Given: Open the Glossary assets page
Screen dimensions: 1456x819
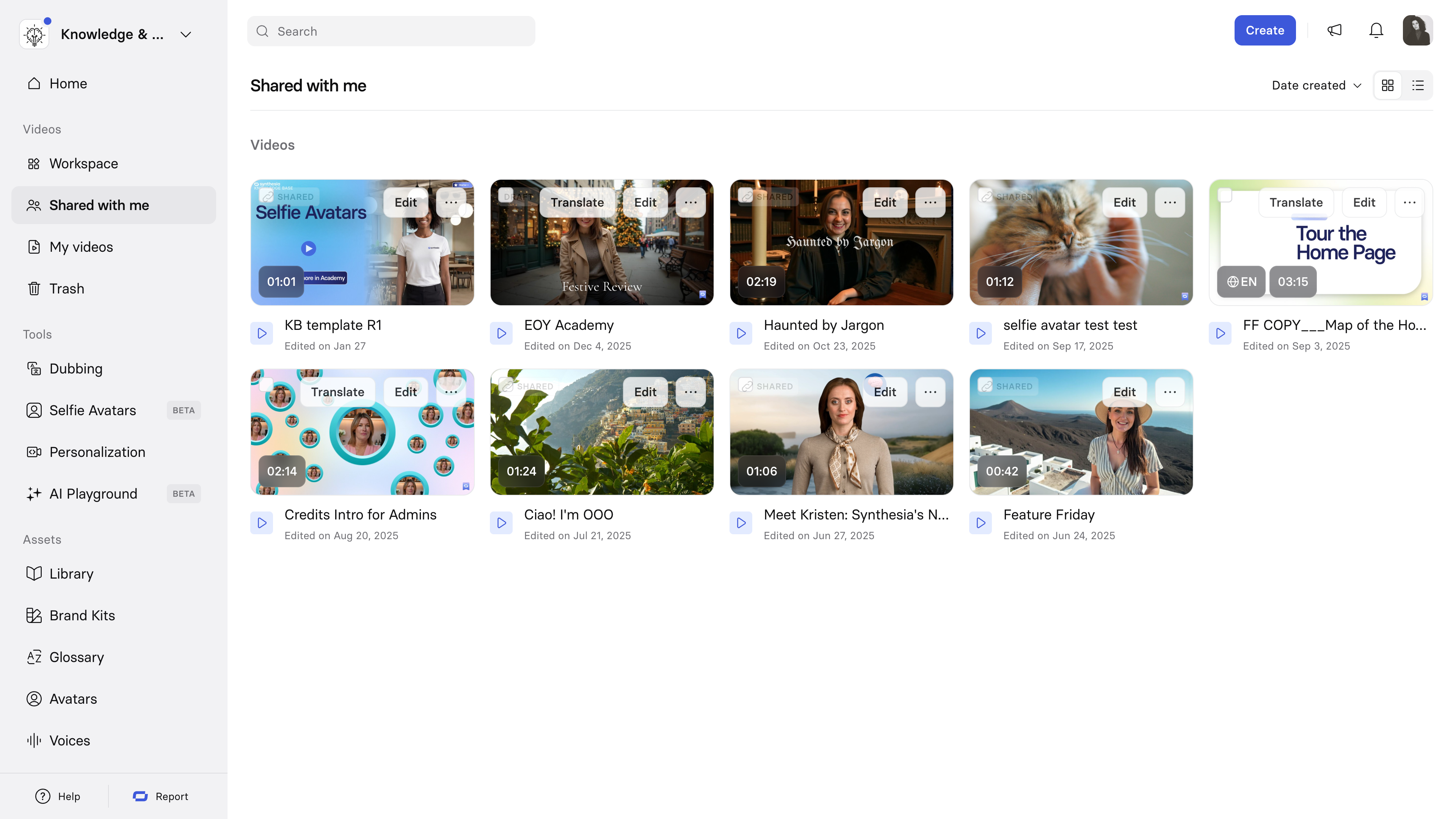Looking at the screenshot, I should click(76, 657).
